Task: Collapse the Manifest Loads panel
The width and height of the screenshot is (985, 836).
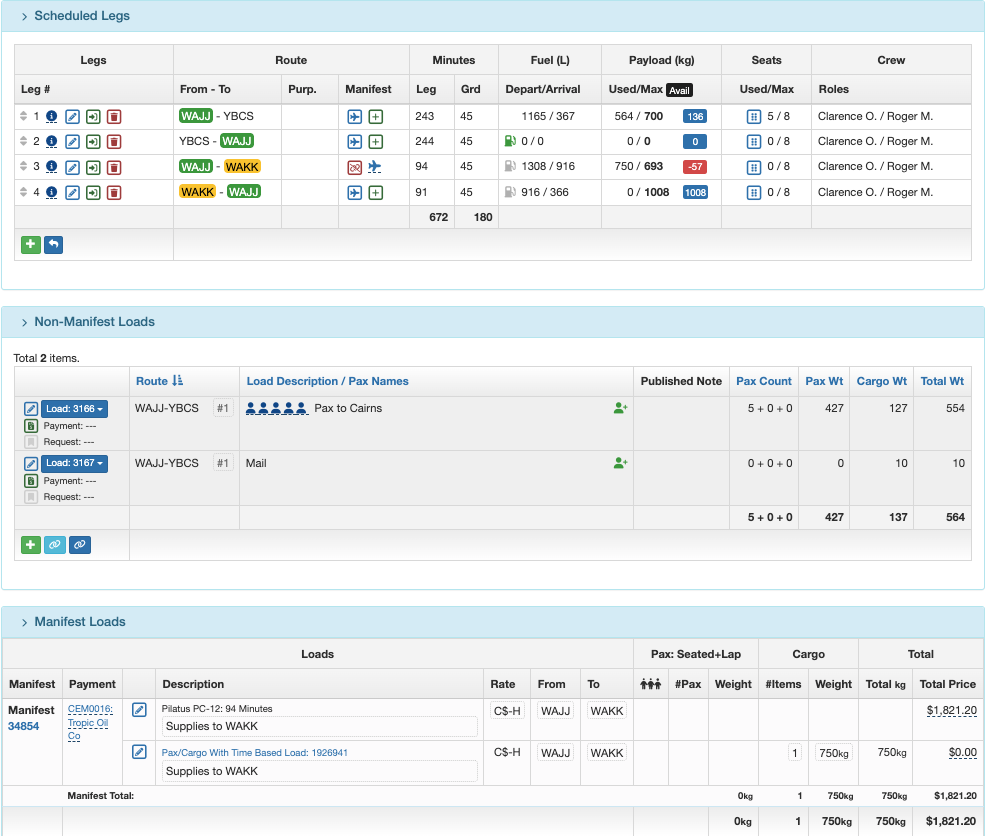Action: click(79, 622)
